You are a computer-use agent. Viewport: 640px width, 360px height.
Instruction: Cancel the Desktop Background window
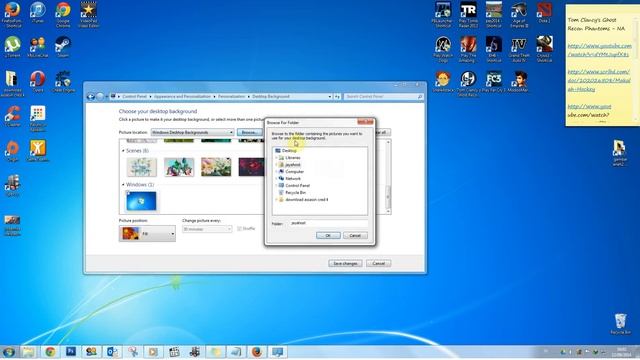click(378, 263)
